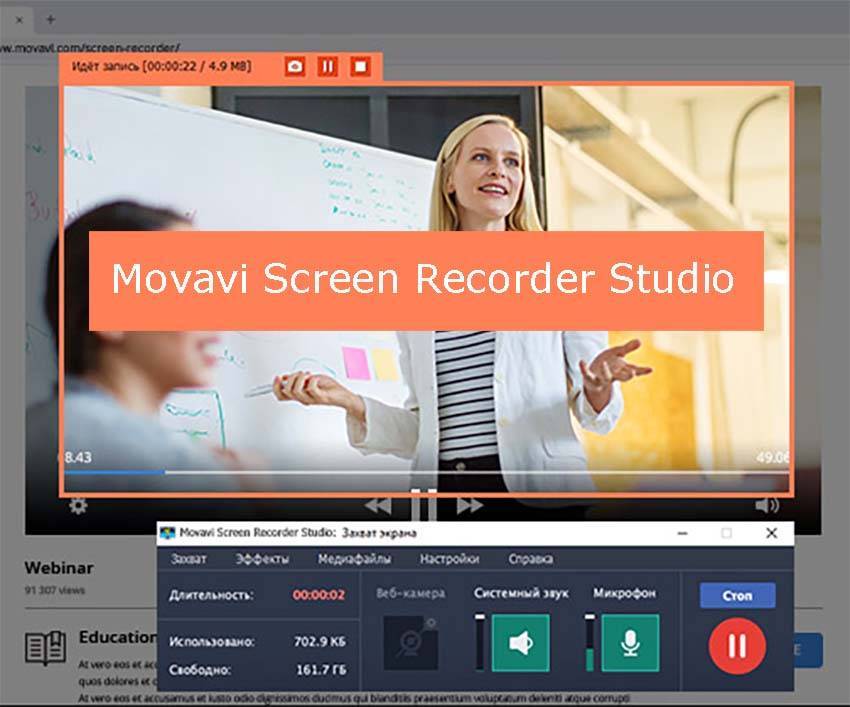The width and height of the screenshot is (850, 707).
Task: Seek along the video progress bar
Action: pos(426,472)
